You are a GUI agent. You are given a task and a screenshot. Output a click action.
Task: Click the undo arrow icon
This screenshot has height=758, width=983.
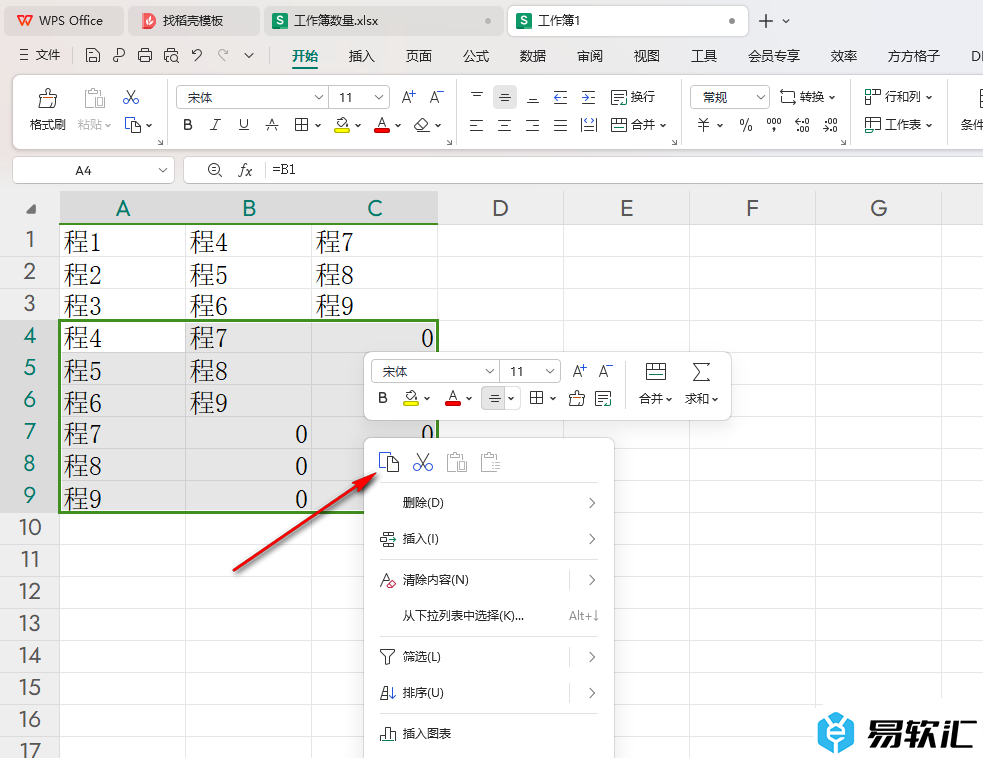click(x=197, y=55)
